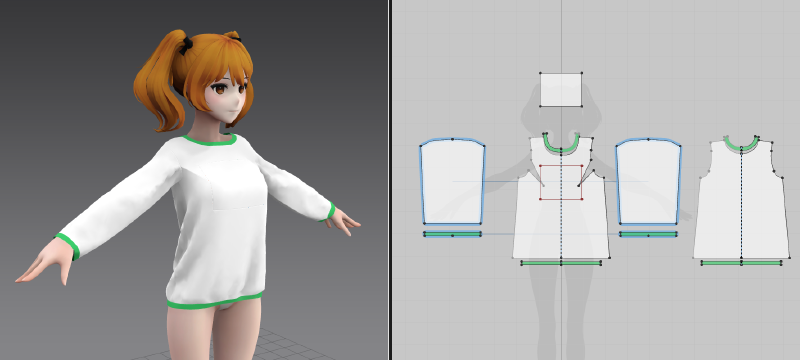800x360 pixels.
Task: Click the black hair tie on the large ponytail
Action: (185, 45)
